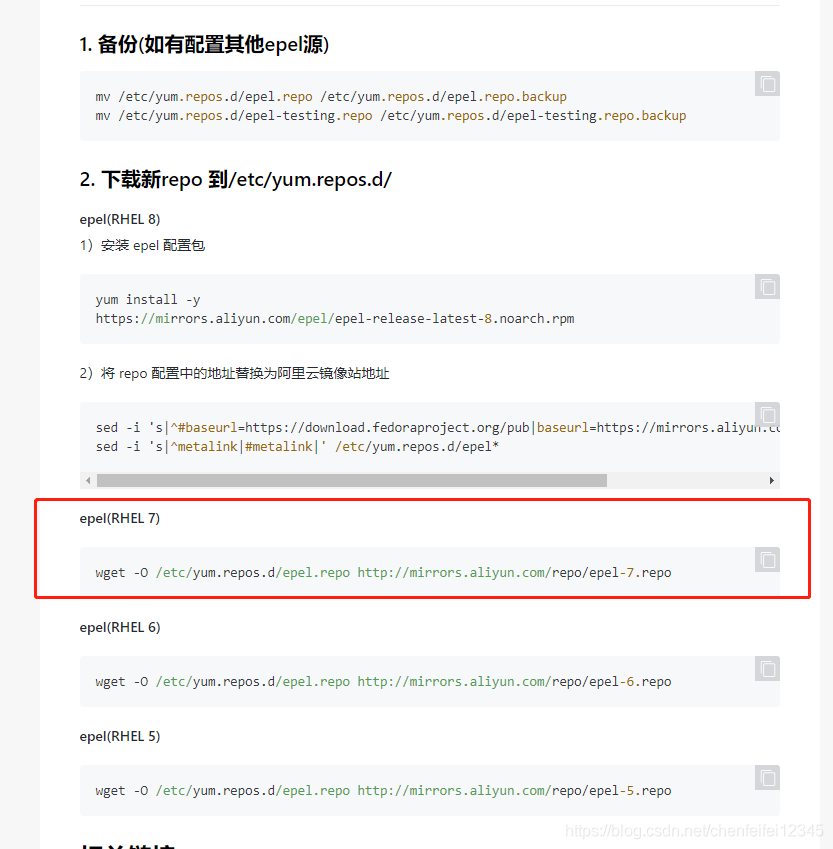
Task: Click the text "2）将 repo 配置中的地址替换为阿里云镜像站地址"
Action: (x=235, y=373)
